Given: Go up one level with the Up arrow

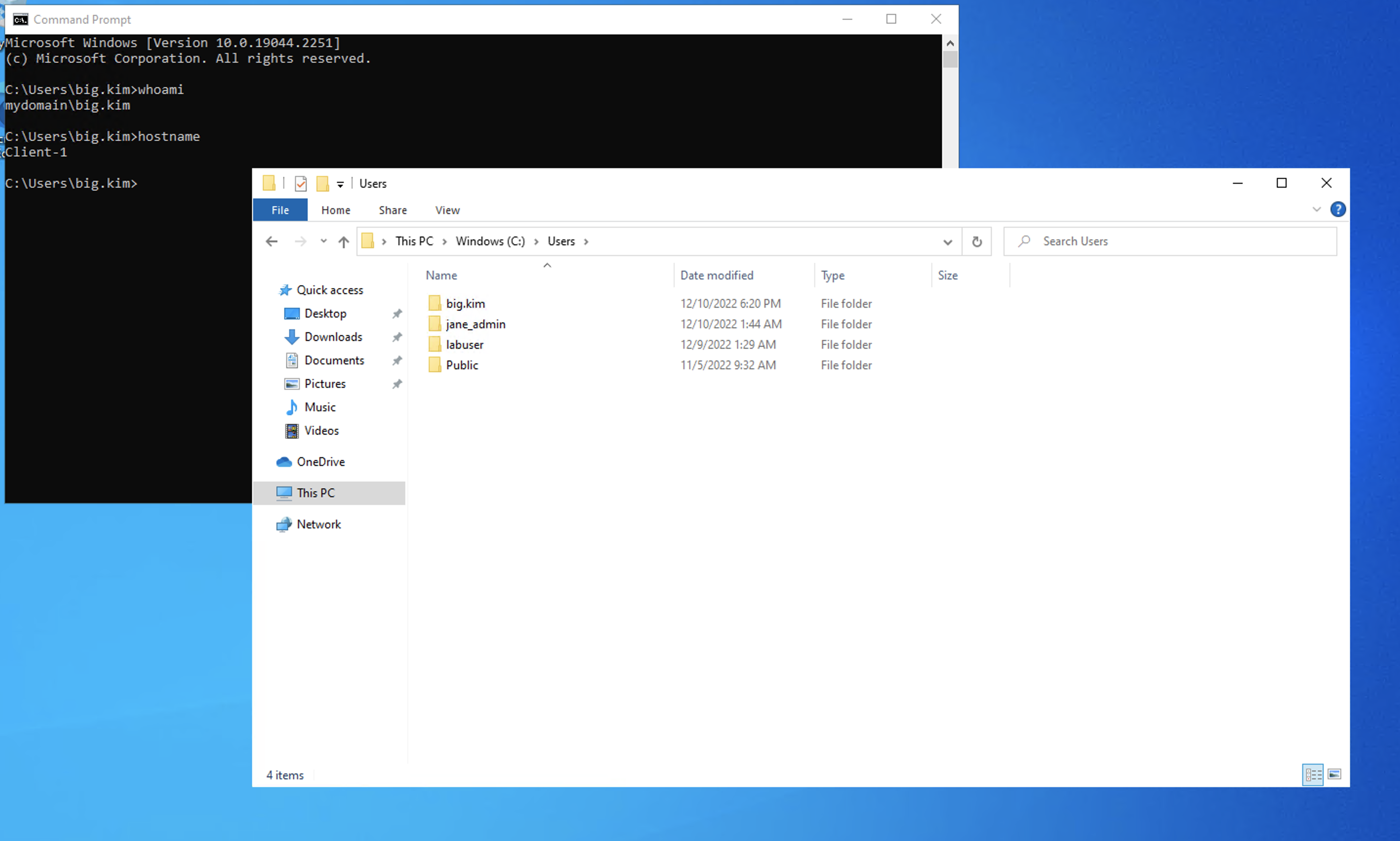Looking at the screenshot, I should point(343,241).
